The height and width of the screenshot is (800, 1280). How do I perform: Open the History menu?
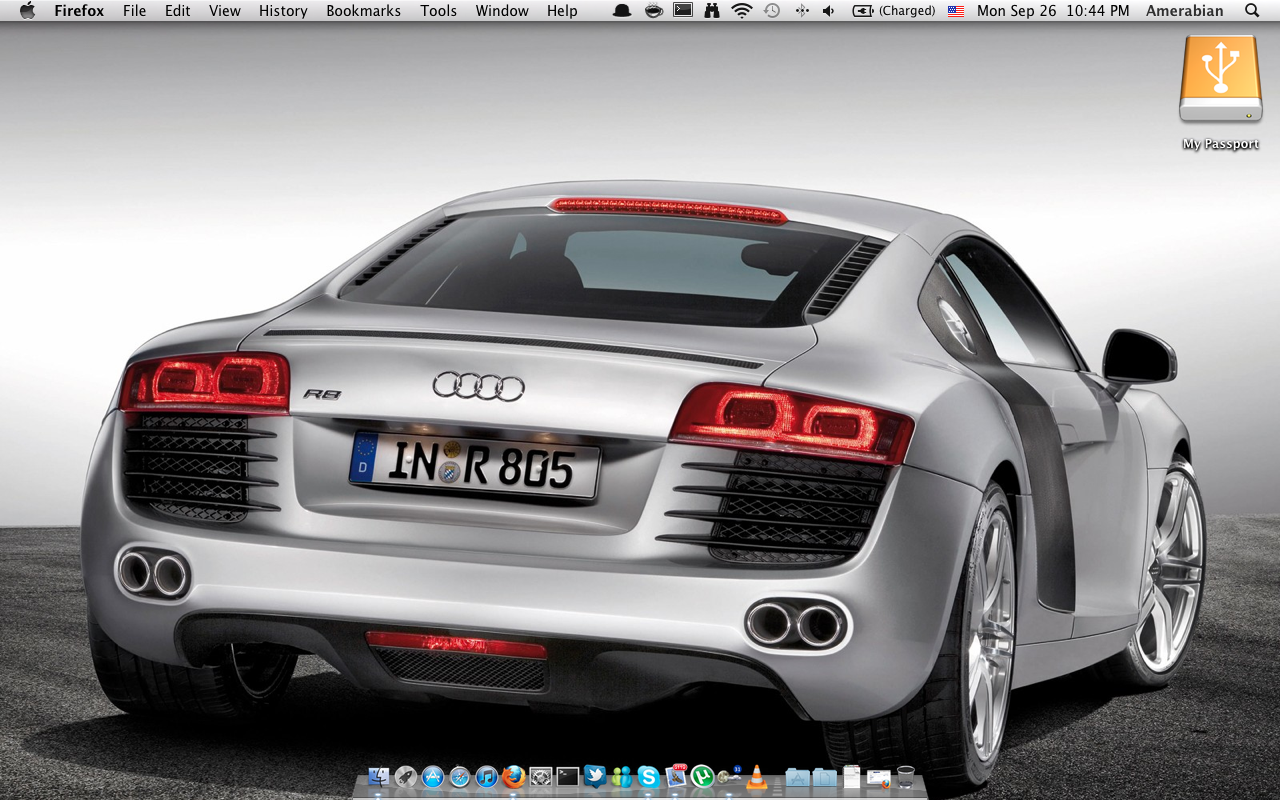(283, 11)
